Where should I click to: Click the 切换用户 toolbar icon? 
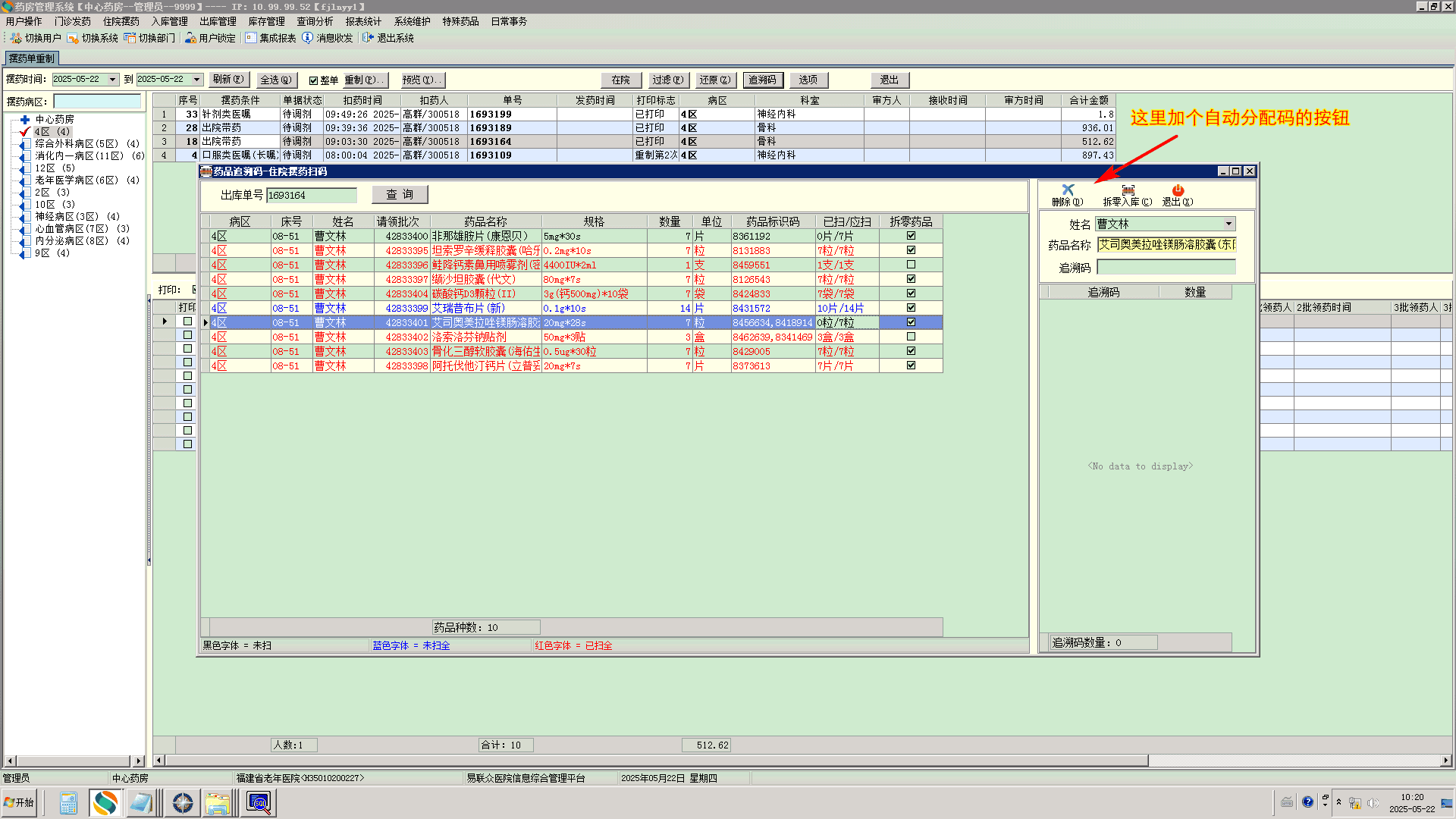[16, 38]
